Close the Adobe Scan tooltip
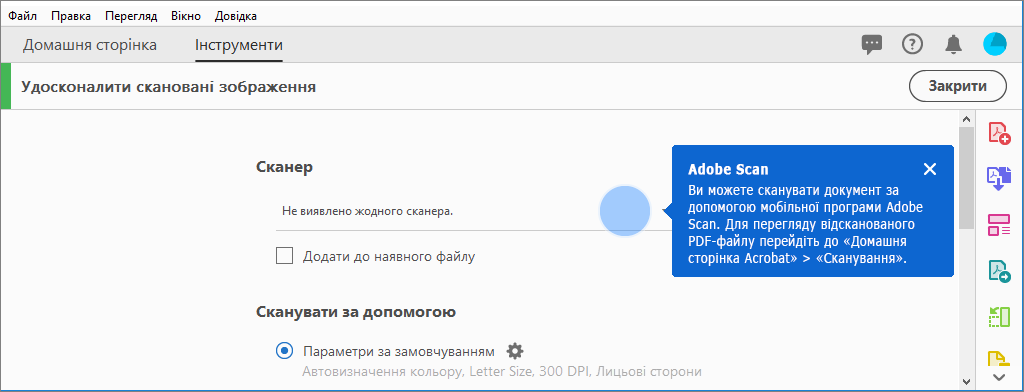Viewport: 1024px width, 392px height. point(930,169)
